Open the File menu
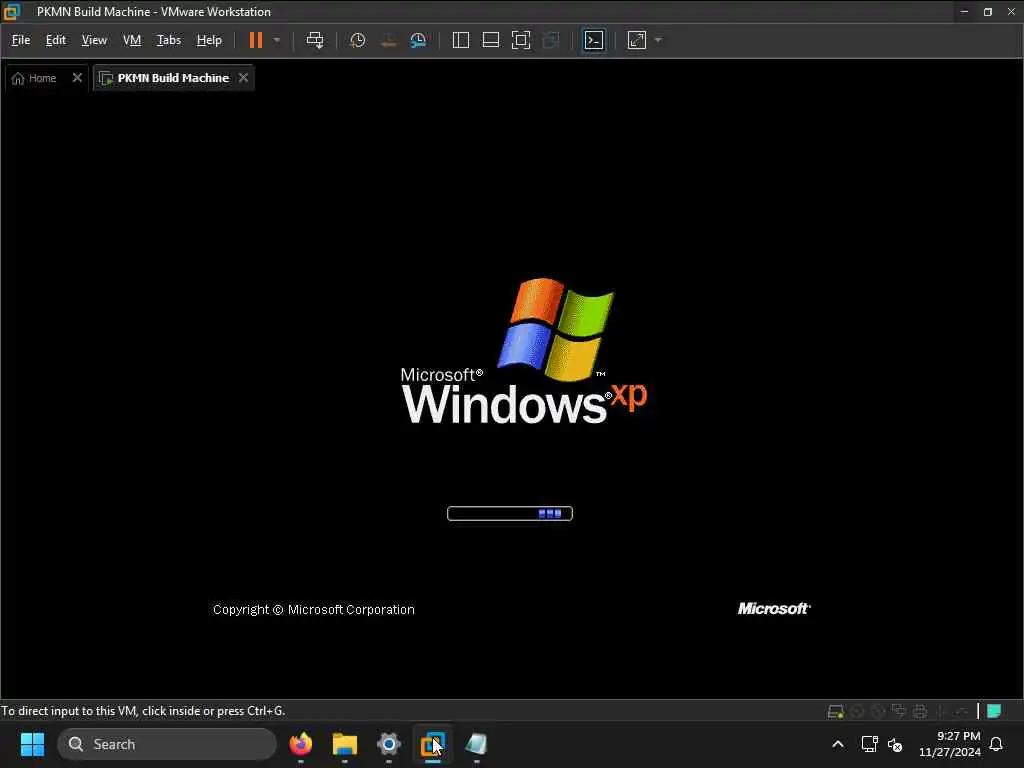The image size is (1024, 768). pyautogui.click(x=21, y=40)
